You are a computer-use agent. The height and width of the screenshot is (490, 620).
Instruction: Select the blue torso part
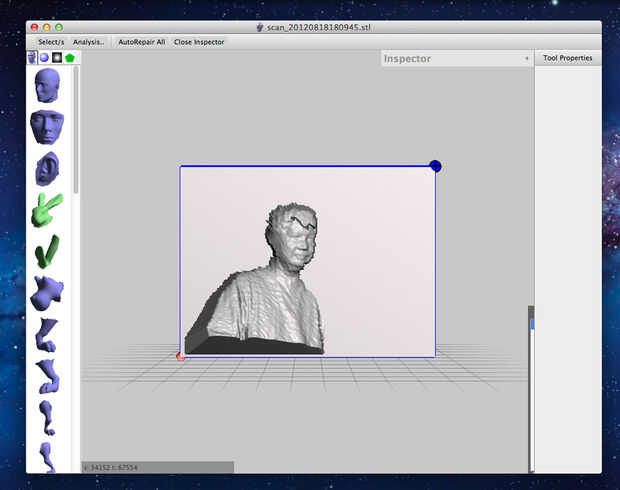(x=46, y=292)
